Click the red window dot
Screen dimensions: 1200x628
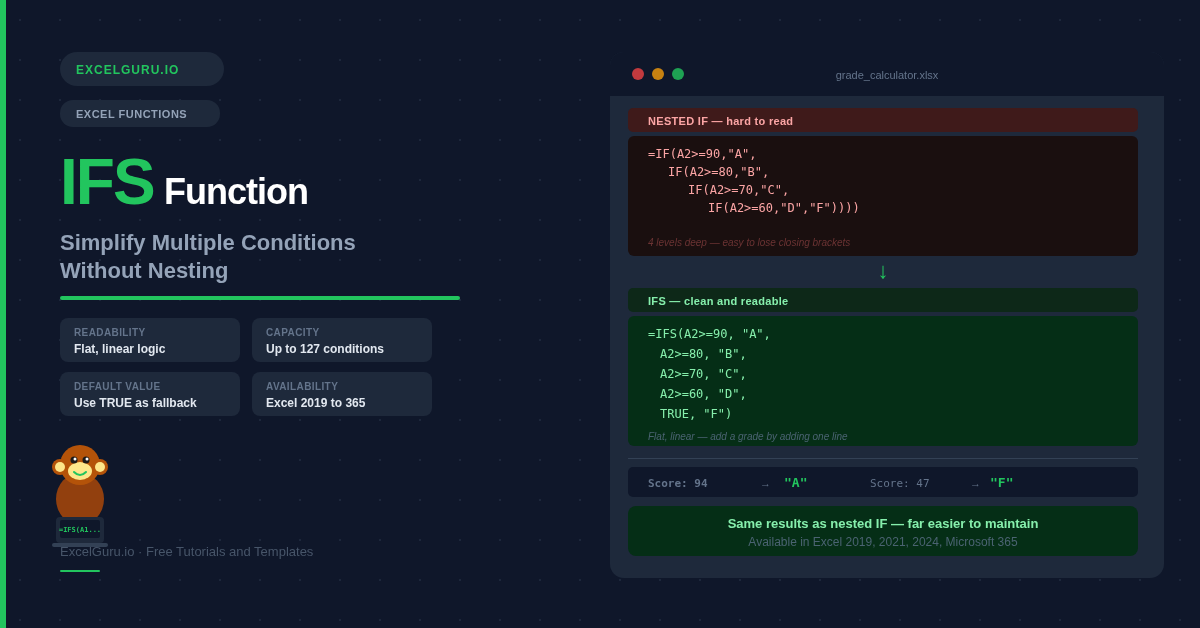638,74
